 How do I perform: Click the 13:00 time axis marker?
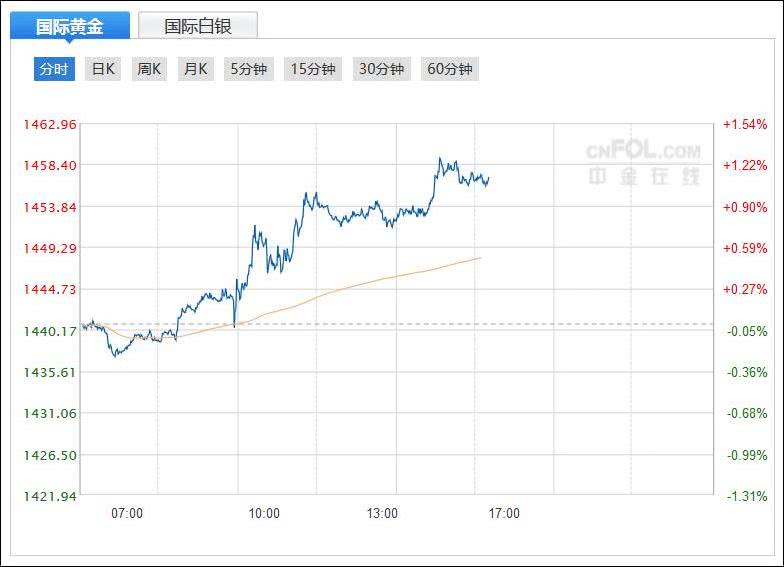382,514
